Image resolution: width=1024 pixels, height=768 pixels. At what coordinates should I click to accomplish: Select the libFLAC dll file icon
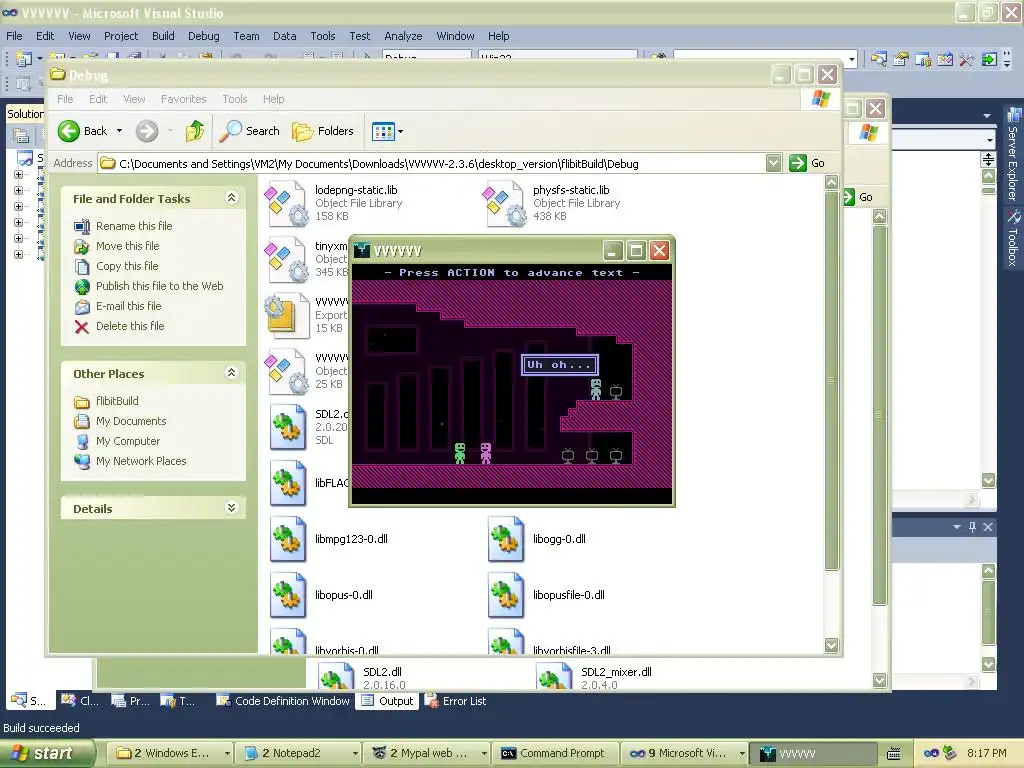288,483
